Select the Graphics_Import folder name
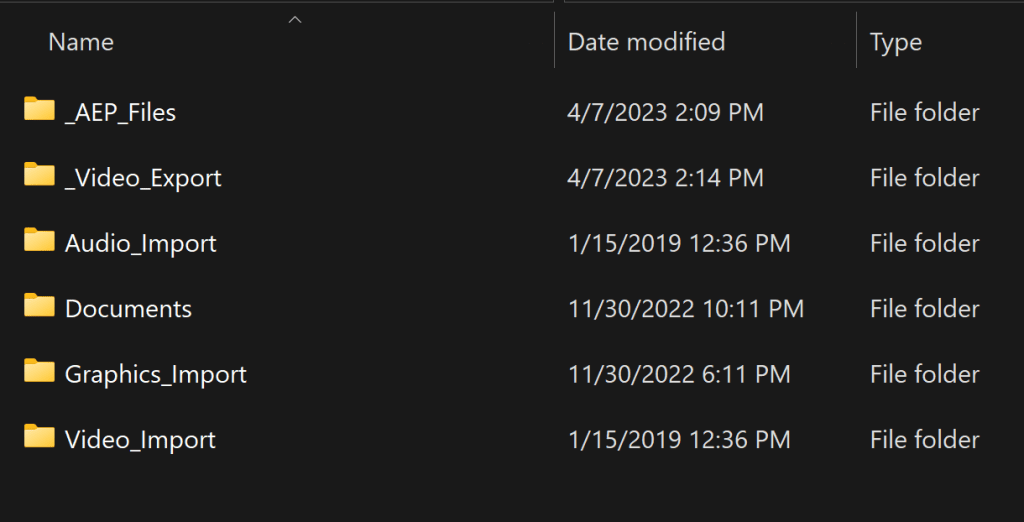The height and width of the screenshot is (522, 1024). coord(155,375)
